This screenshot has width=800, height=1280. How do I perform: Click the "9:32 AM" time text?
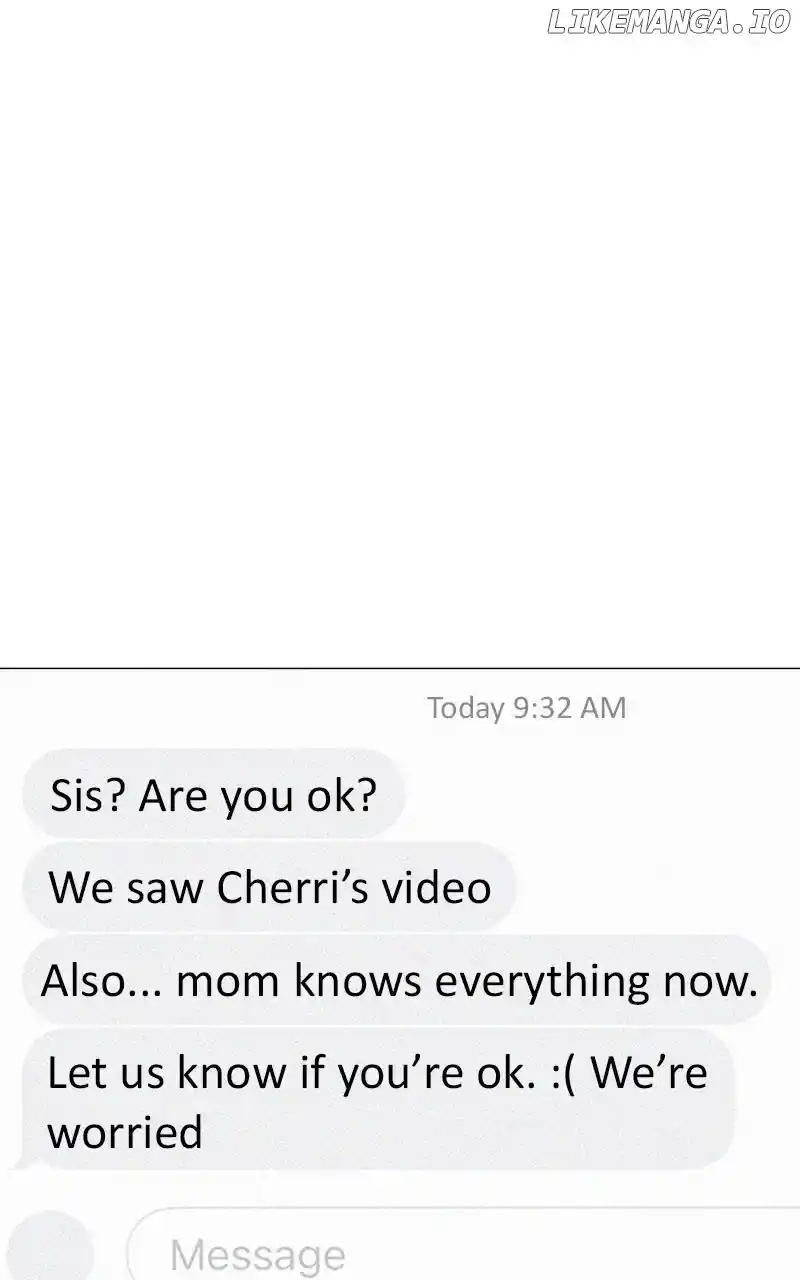(x=569, y=708)
